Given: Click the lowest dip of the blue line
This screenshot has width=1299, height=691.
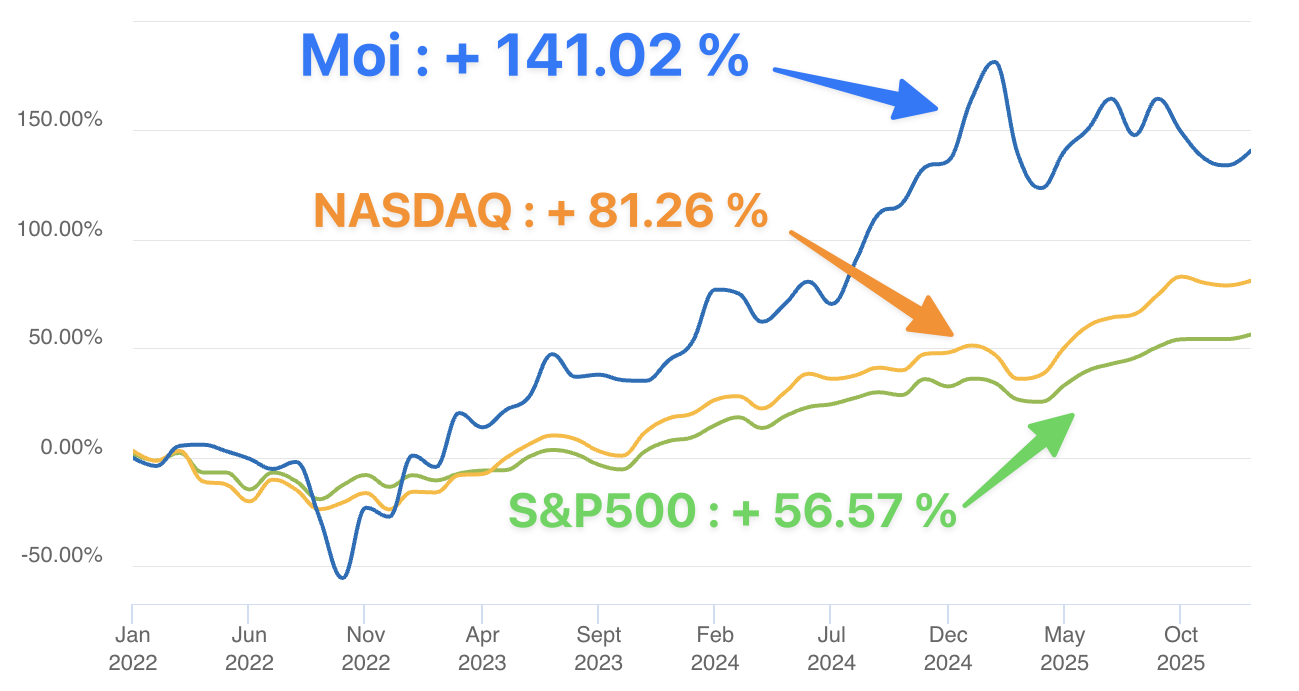Looking at the screenshot, I should 342,577.
